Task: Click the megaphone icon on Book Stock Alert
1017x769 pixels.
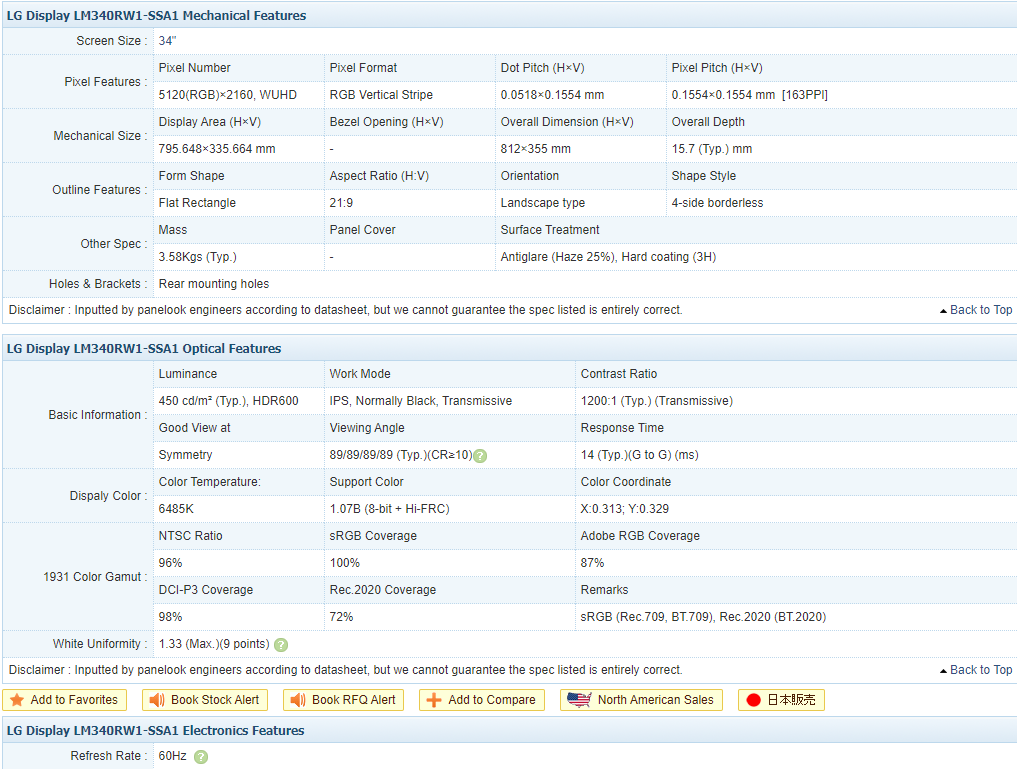Action: click(157, 700)
